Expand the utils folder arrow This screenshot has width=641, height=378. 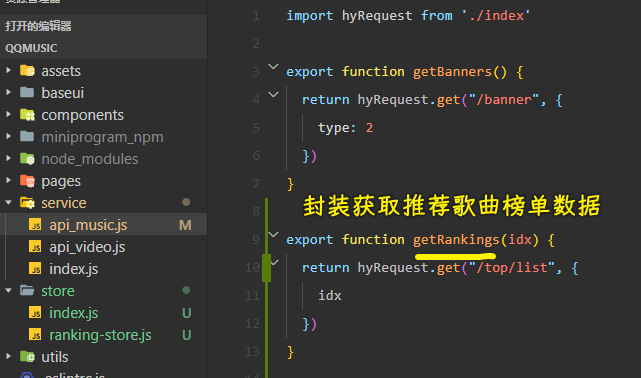point(8,356)
